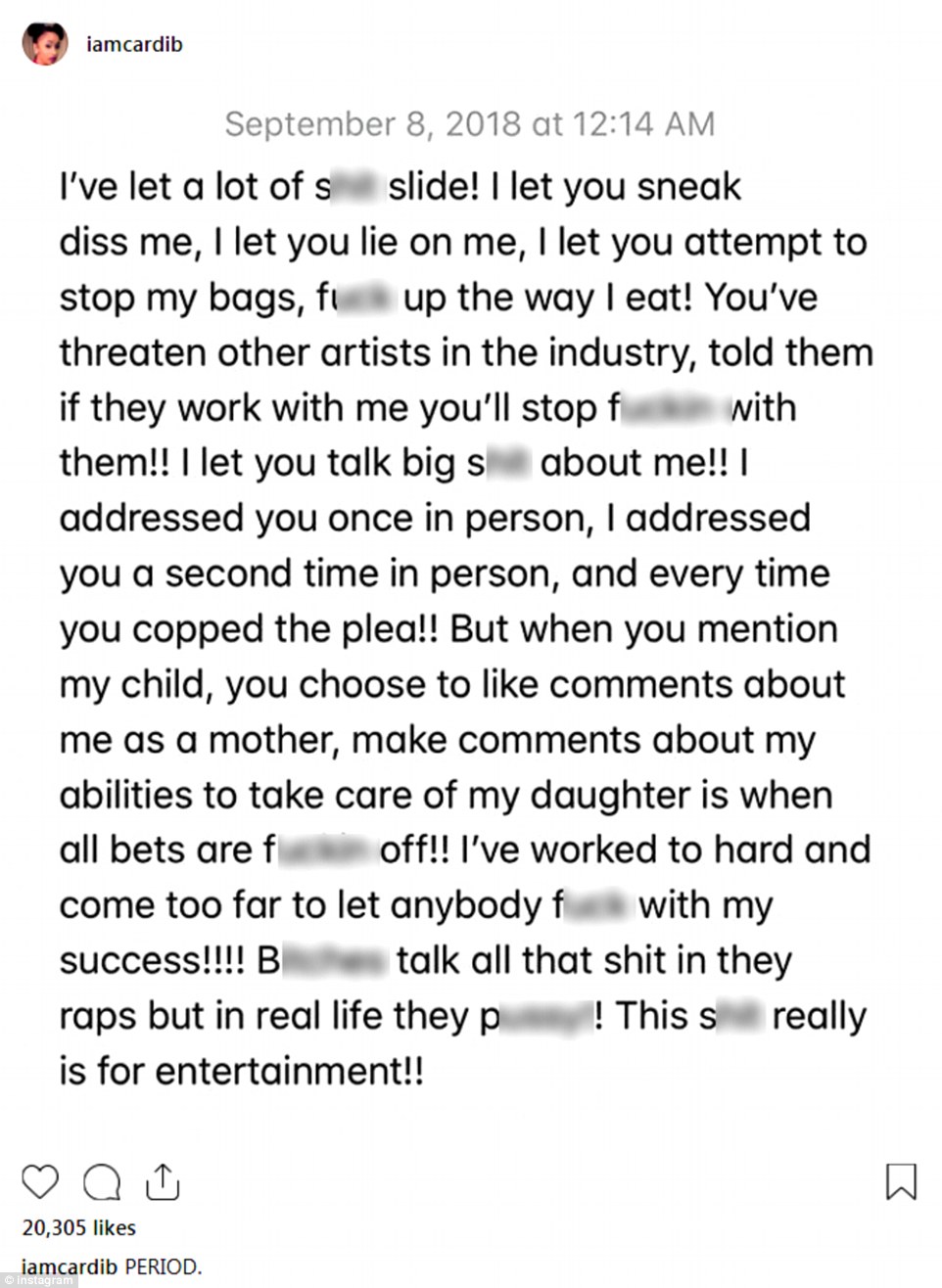
Task: Click the "you copped the plea!!" text
Action: point(249,628)
